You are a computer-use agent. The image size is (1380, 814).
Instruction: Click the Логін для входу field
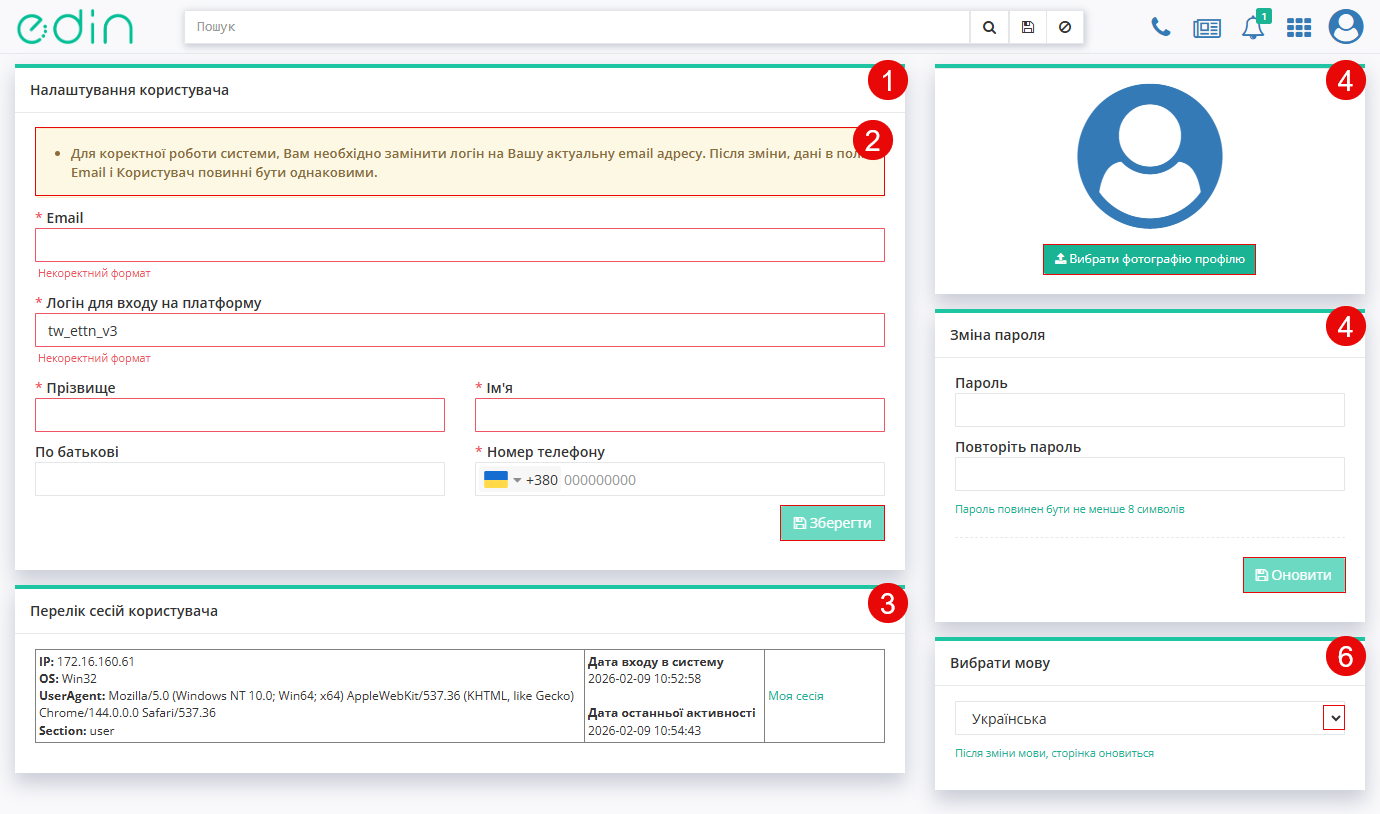pos(460,330)
